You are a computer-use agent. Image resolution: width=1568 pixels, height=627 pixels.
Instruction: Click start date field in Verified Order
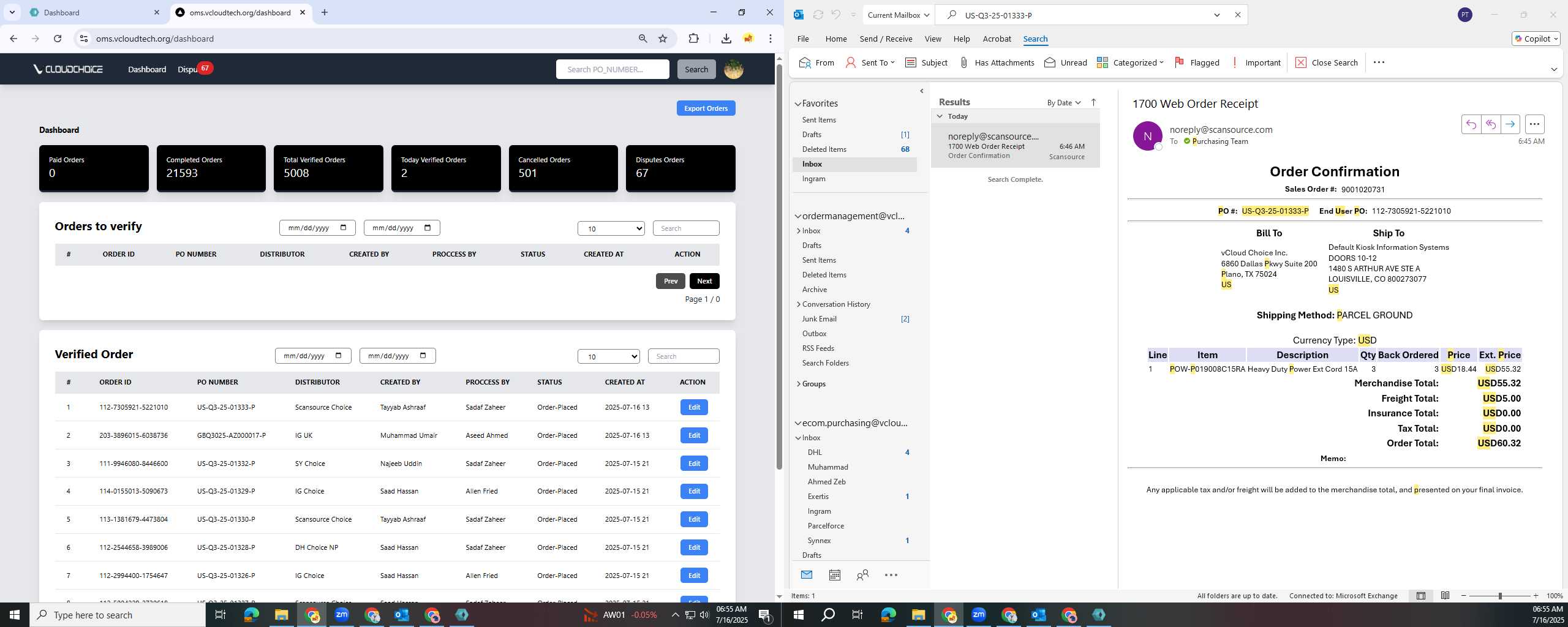313,356
